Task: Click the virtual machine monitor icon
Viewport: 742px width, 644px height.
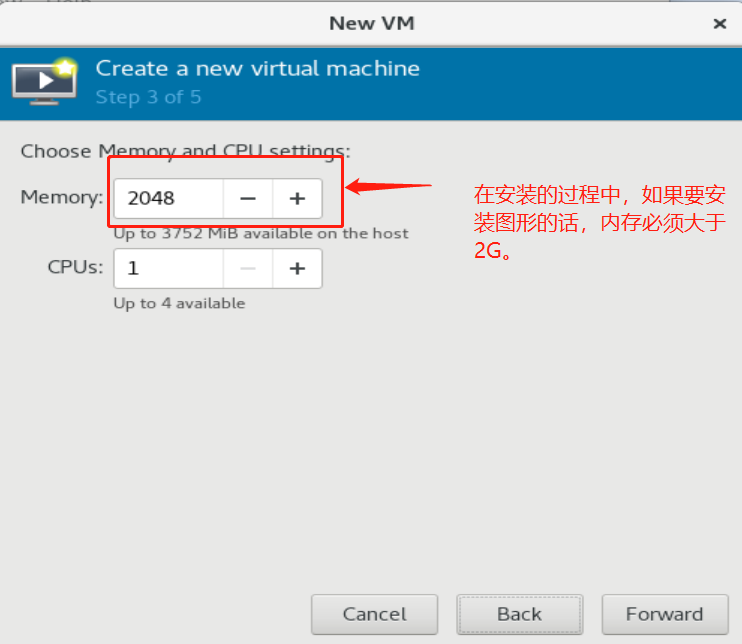Action: (44, 81)
